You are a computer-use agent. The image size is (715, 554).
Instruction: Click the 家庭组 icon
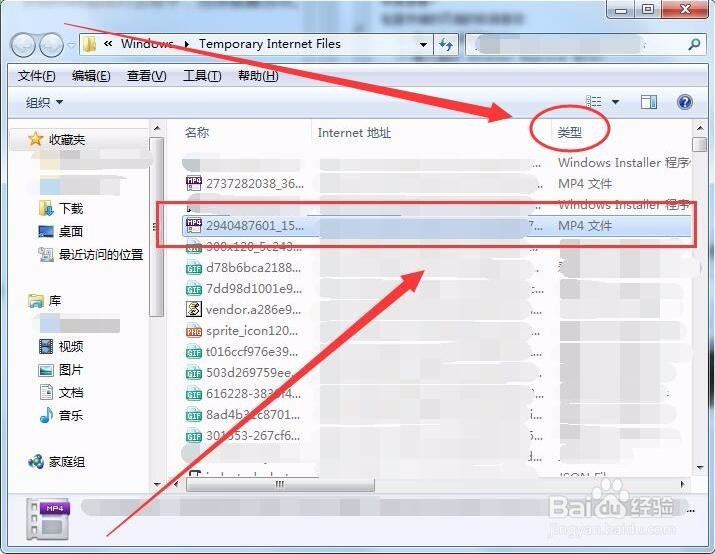point(36,462)
